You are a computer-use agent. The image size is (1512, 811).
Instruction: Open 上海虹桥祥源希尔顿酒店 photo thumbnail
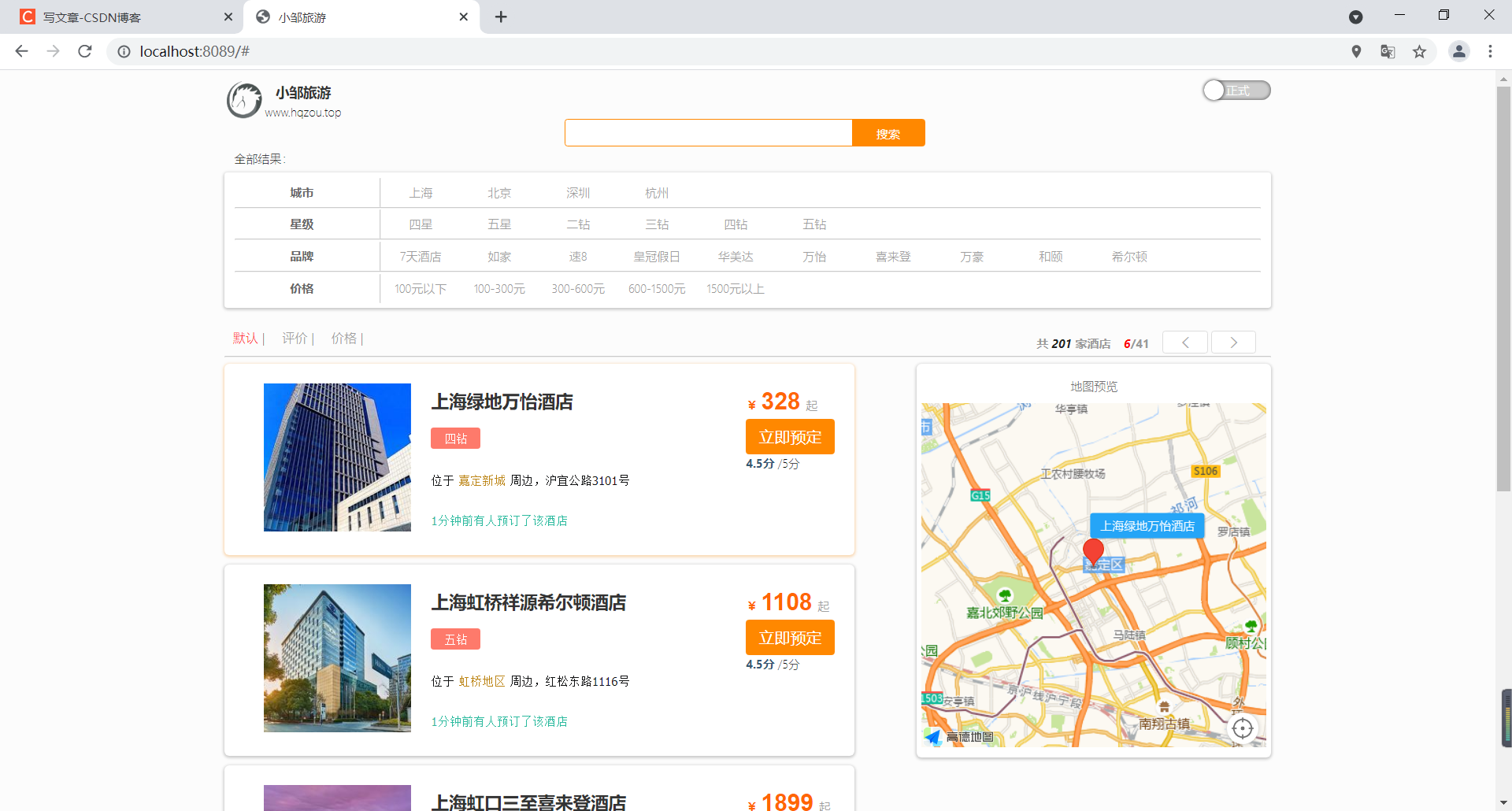coord(337,658)
